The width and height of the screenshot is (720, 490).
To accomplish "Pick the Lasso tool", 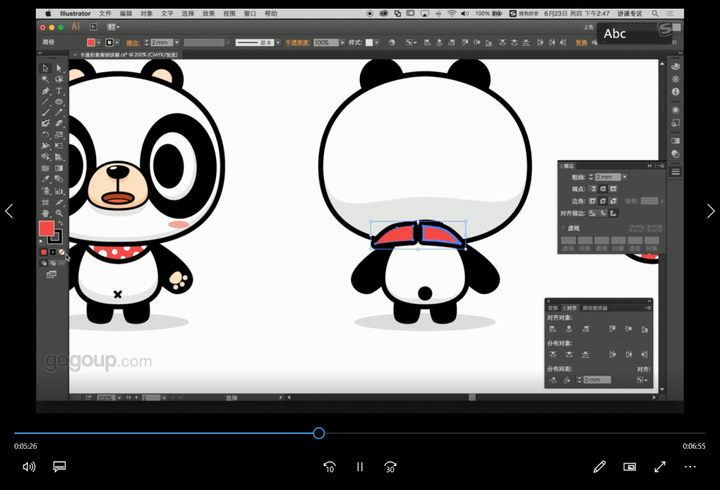I will (x=59, y=79).
